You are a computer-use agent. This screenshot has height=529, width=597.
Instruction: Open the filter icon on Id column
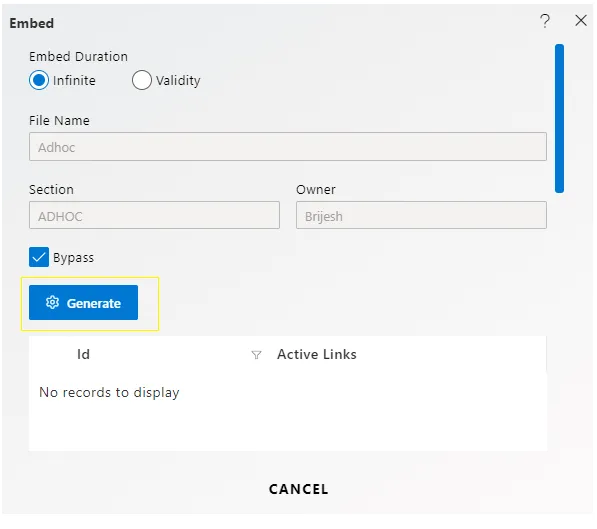(x=256, y=355)
